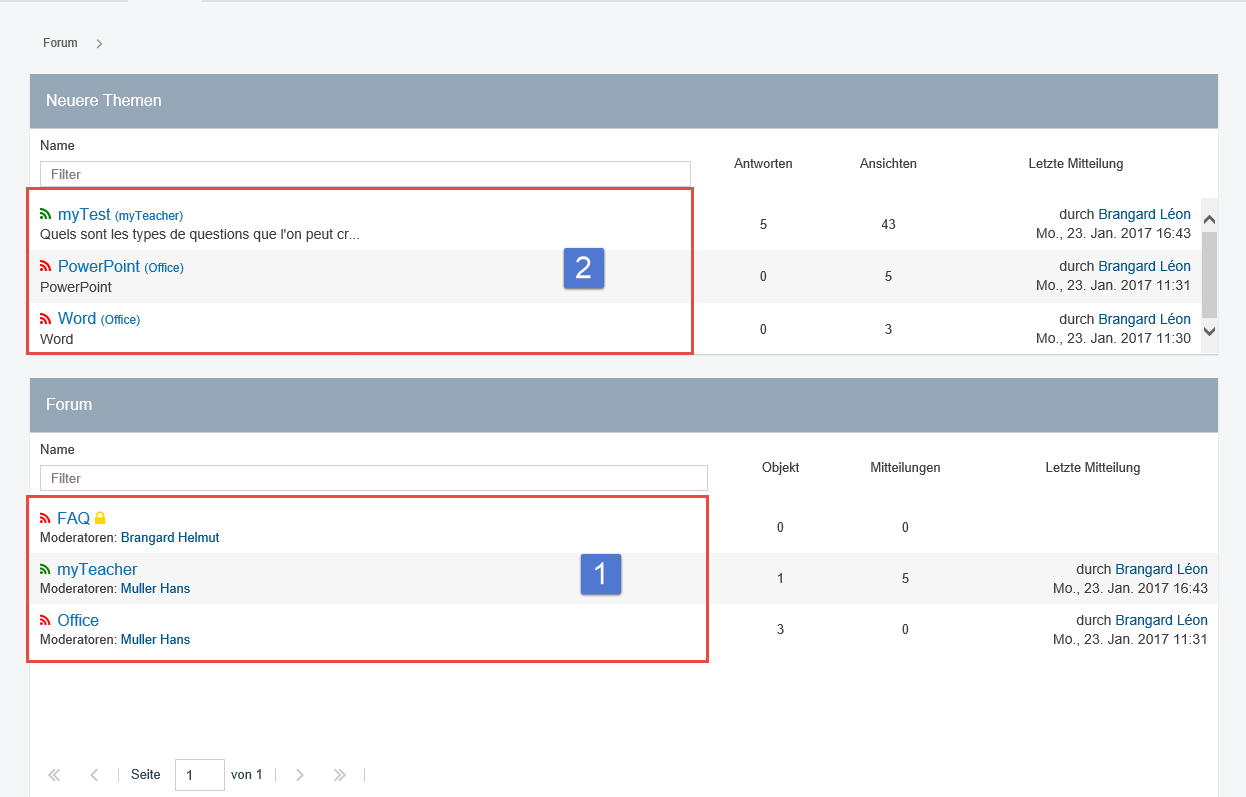
Task: Click the red RSS icon beside PowerPoint
Action: (45, 266)
